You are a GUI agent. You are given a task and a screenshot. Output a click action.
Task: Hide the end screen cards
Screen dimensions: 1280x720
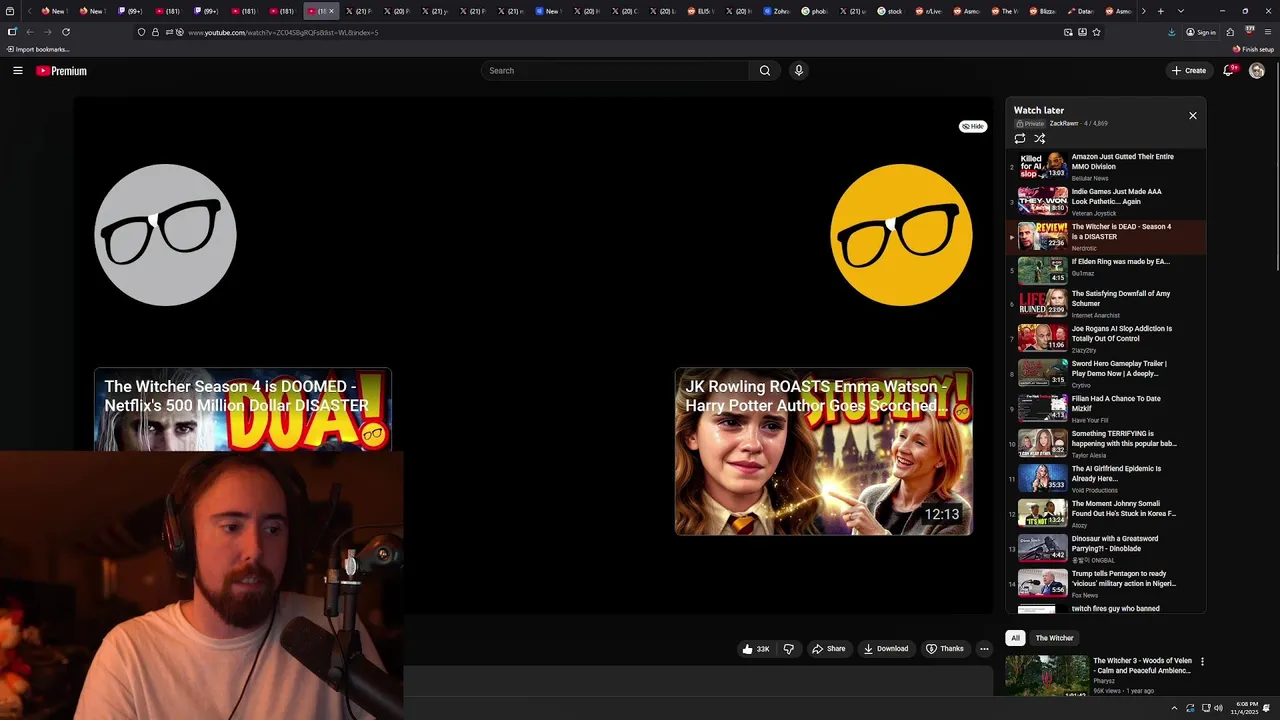pos(973,126)
